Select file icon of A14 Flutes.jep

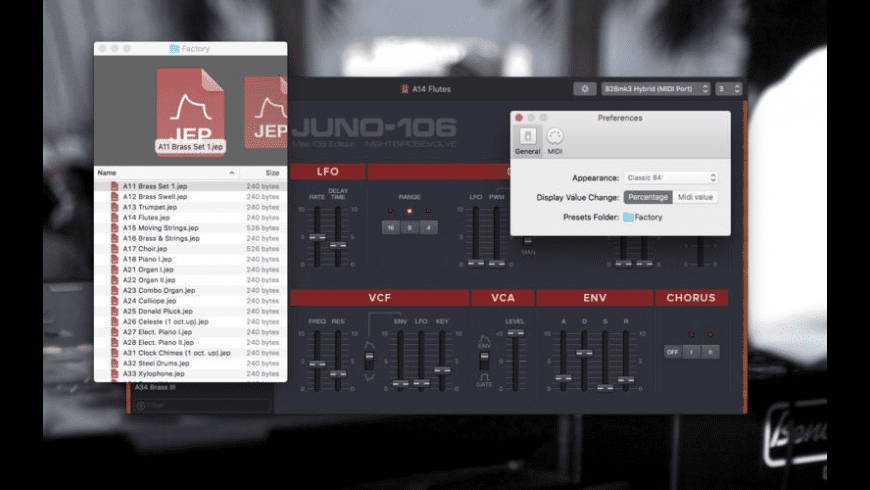(115, 218)
